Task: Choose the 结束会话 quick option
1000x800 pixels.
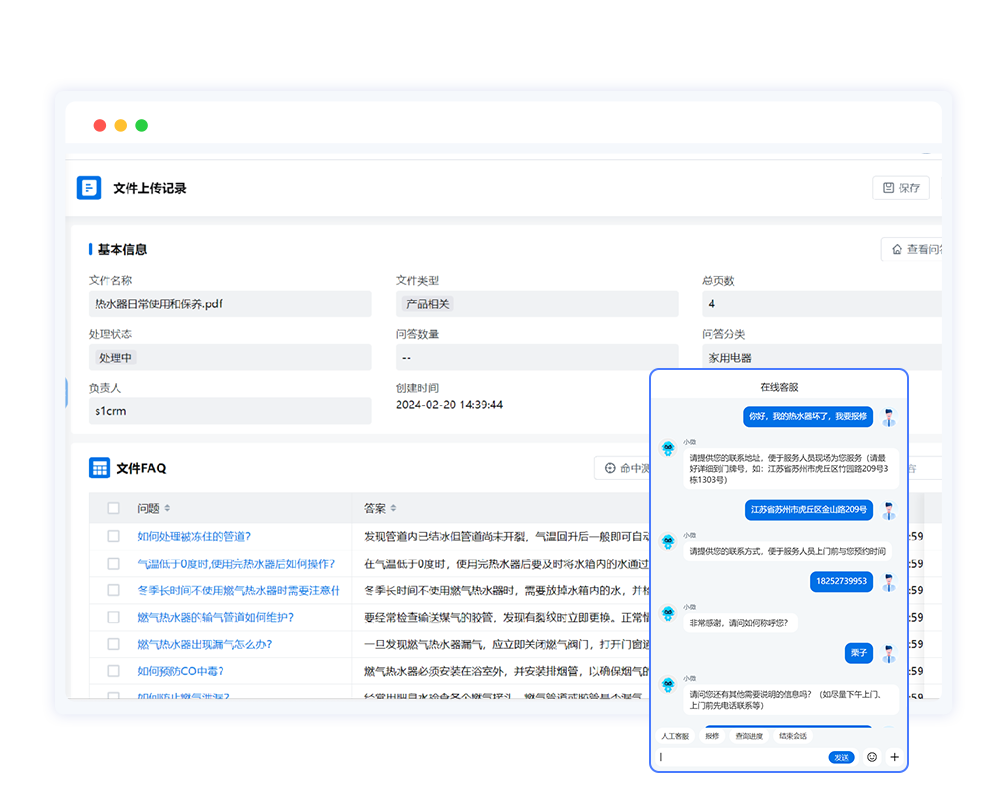Action: point(793,736)
